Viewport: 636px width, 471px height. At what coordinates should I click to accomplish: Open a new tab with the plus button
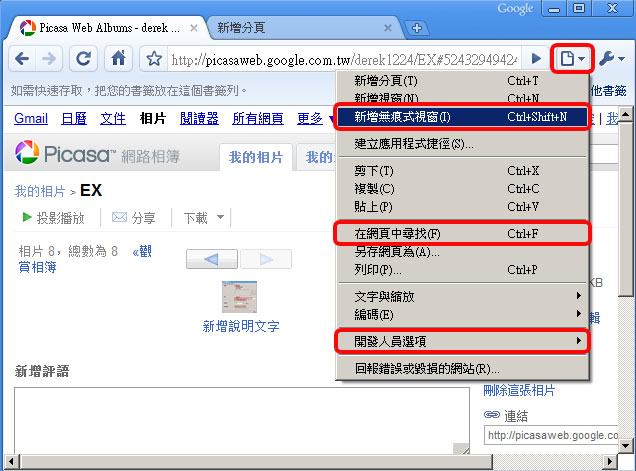pos(417,28)
